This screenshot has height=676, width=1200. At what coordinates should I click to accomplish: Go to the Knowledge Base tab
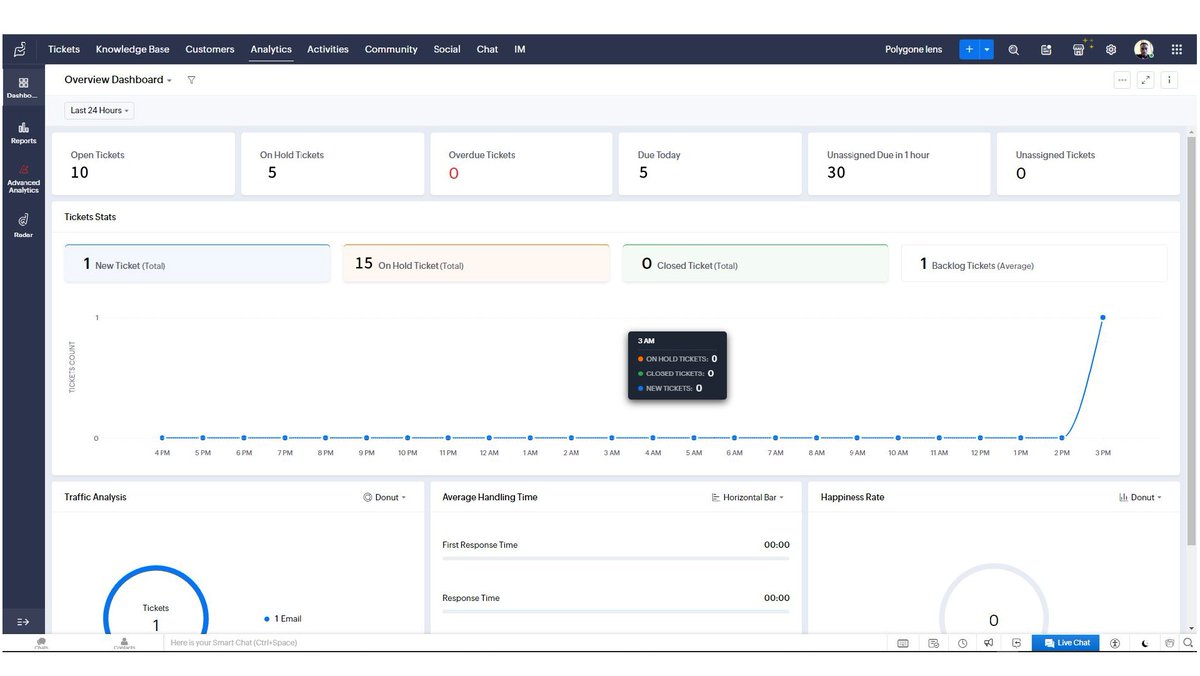(133, 49)
